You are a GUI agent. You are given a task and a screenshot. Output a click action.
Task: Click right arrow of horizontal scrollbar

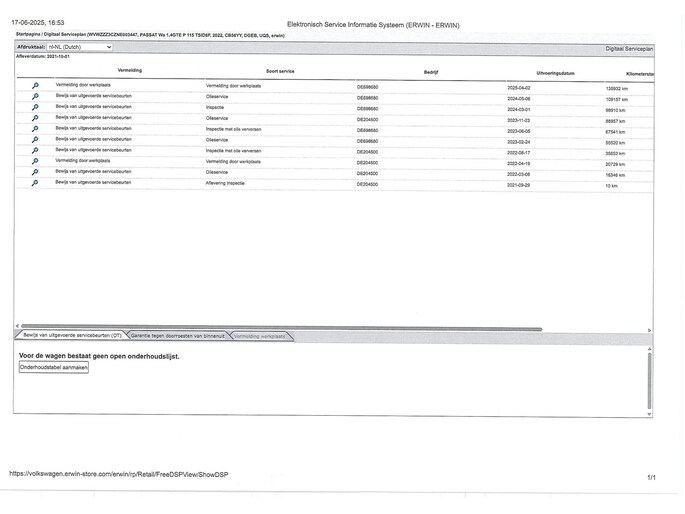coord(649,328)
